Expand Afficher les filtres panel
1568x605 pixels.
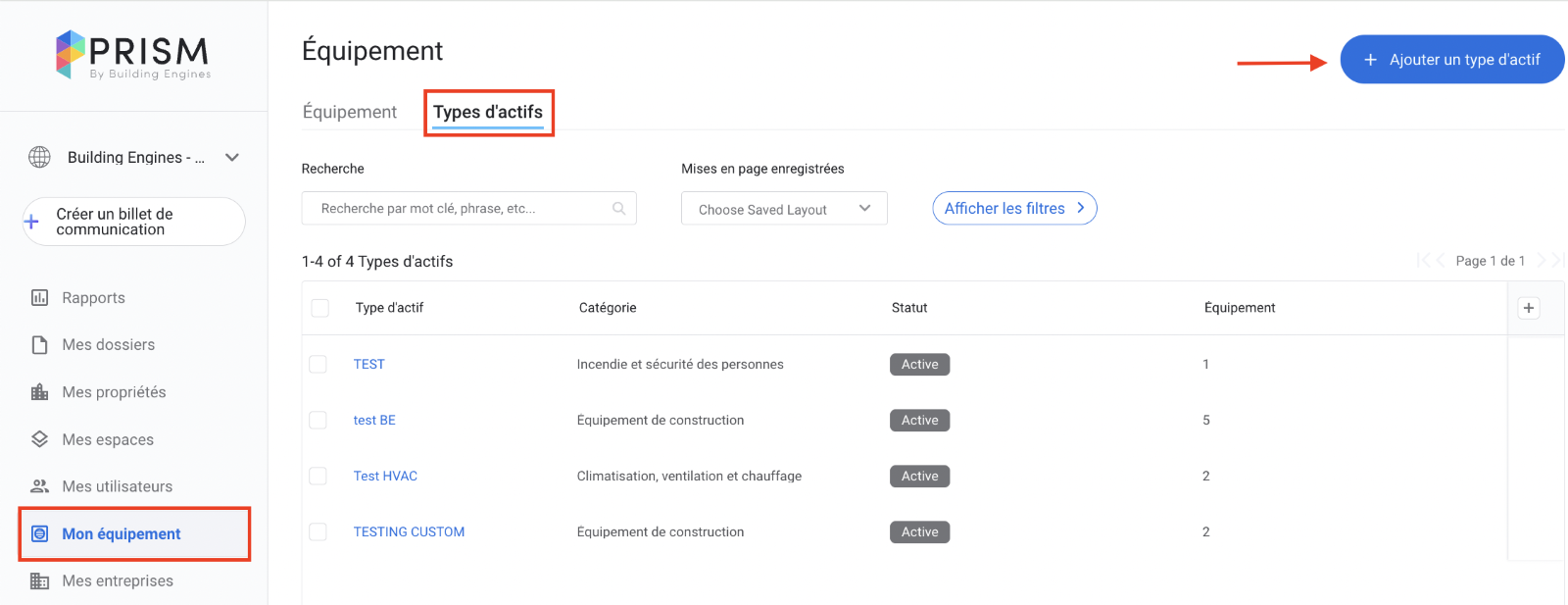(x=1014, y=209)
